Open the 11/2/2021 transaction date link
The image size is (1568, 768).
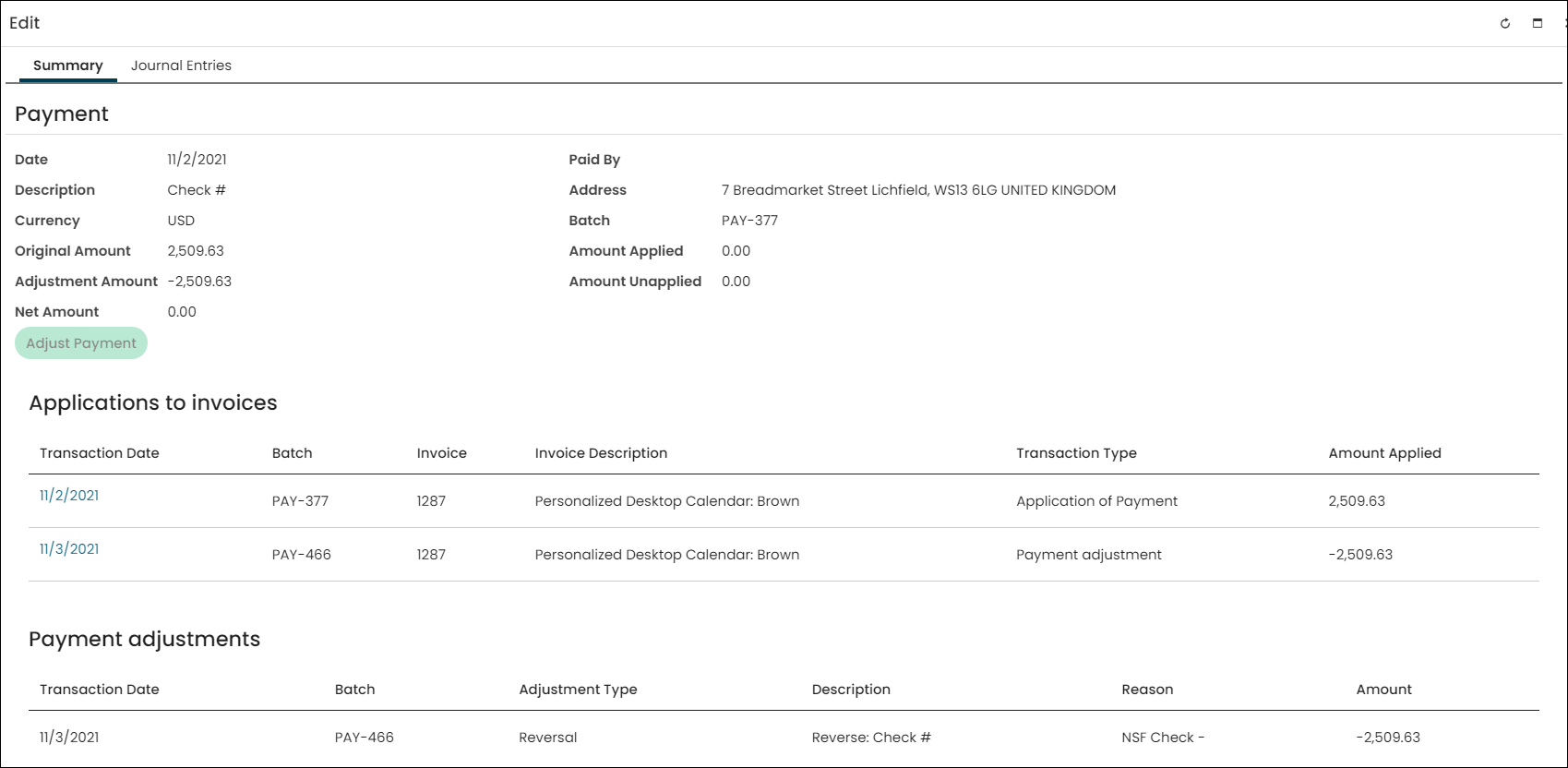point(69,496)
